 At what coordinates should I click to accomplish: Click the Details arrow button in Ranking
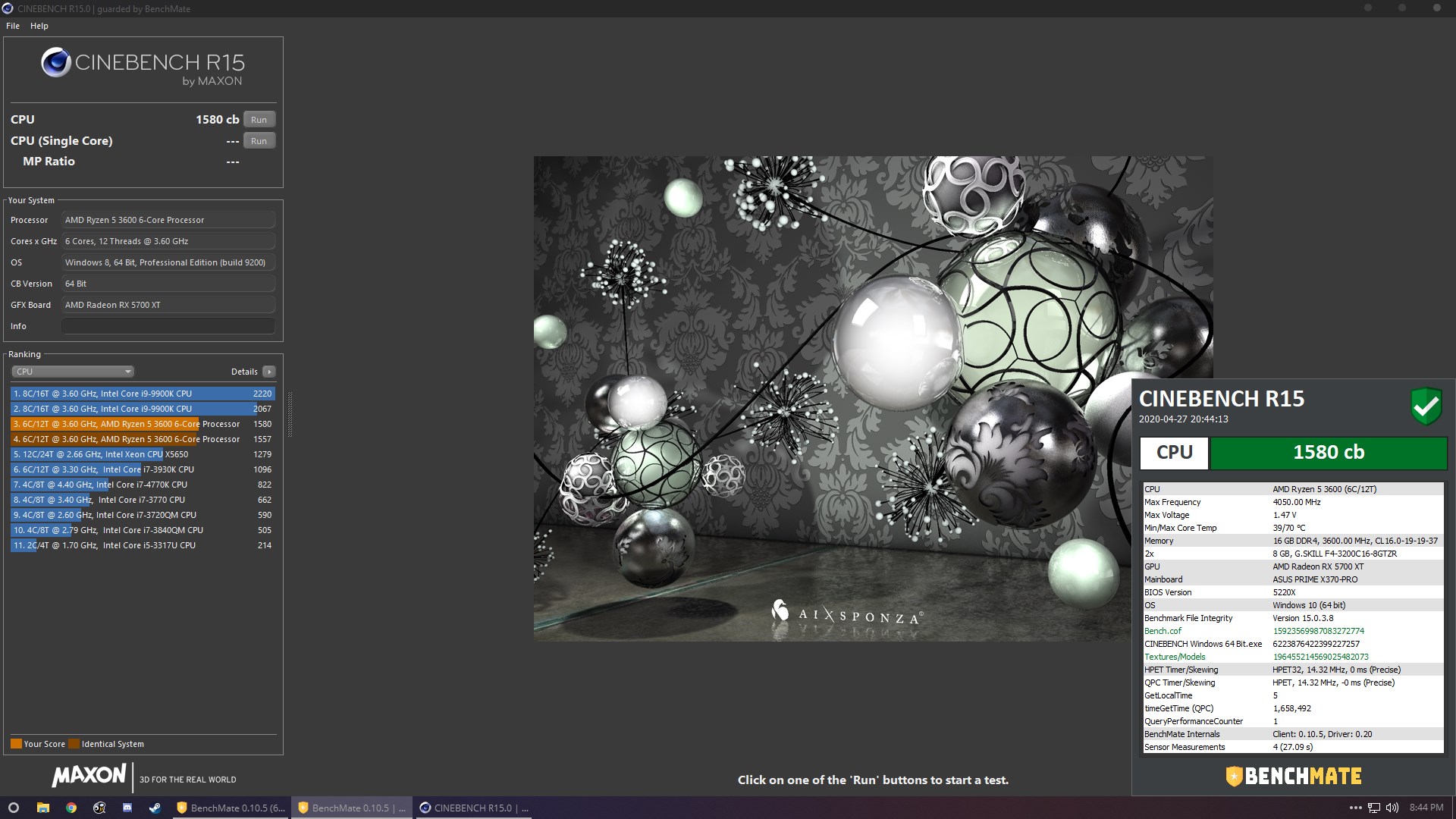pyautogui.click(x=269, y=372)
